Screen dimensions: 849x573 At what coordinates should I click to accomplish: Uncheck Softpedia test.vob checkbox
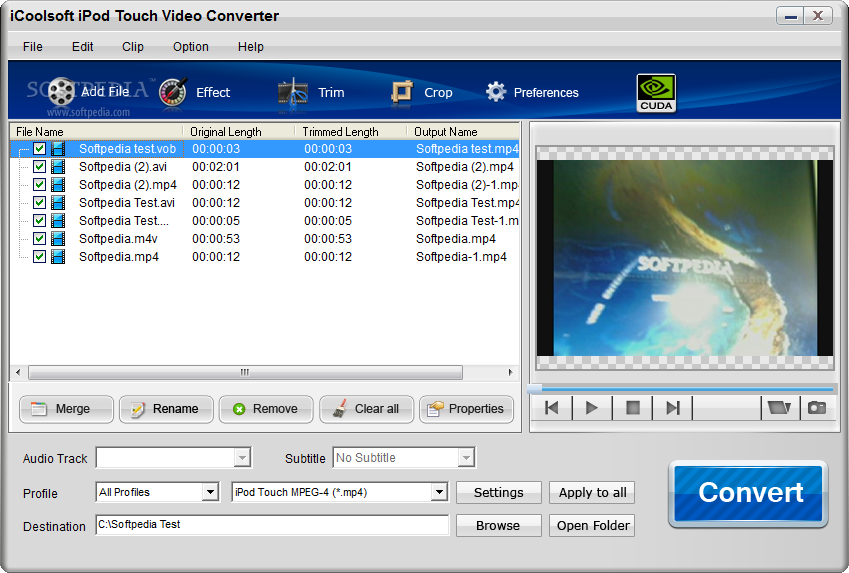(39, 148)
